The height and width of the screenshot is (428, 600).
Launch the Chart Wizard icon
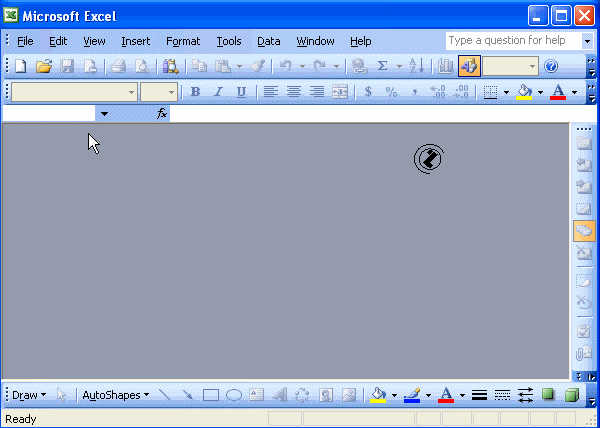coord(445,67)
